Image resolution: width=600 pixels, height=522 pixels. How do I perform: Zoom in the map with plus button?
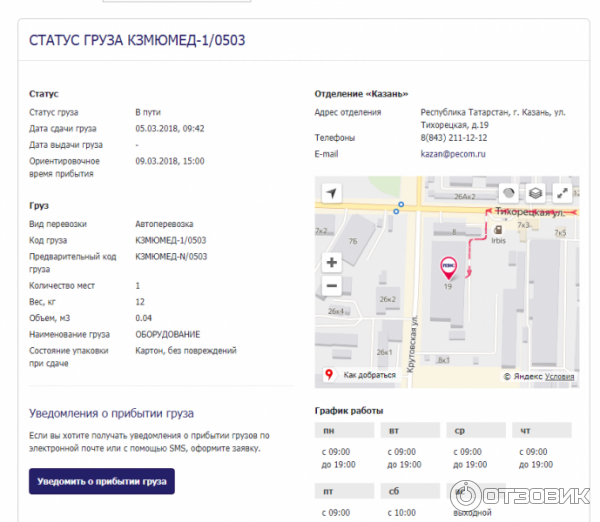coord(331,262)
